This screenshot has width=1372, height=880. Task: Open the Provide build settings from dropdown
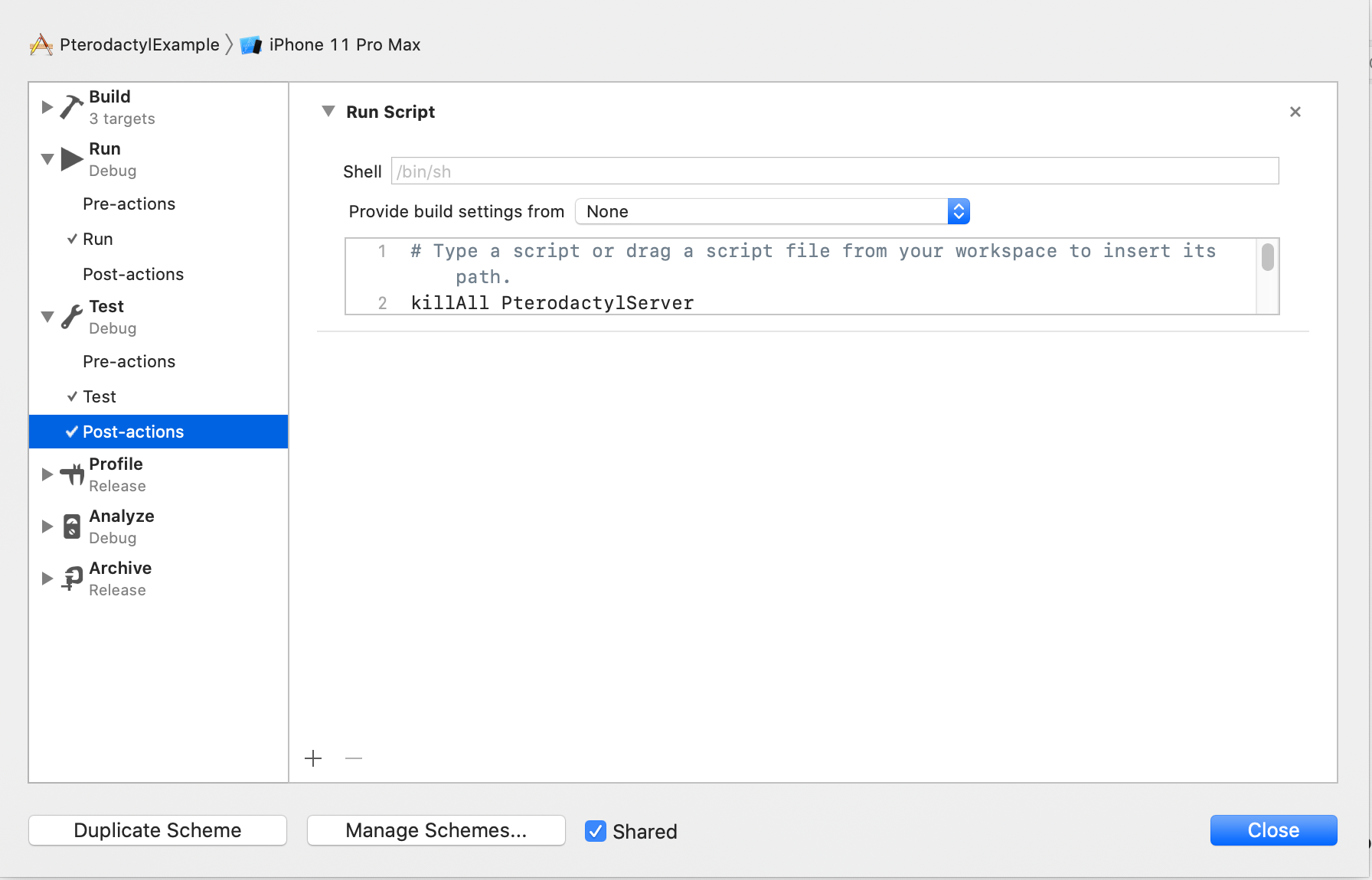[773, 211]
